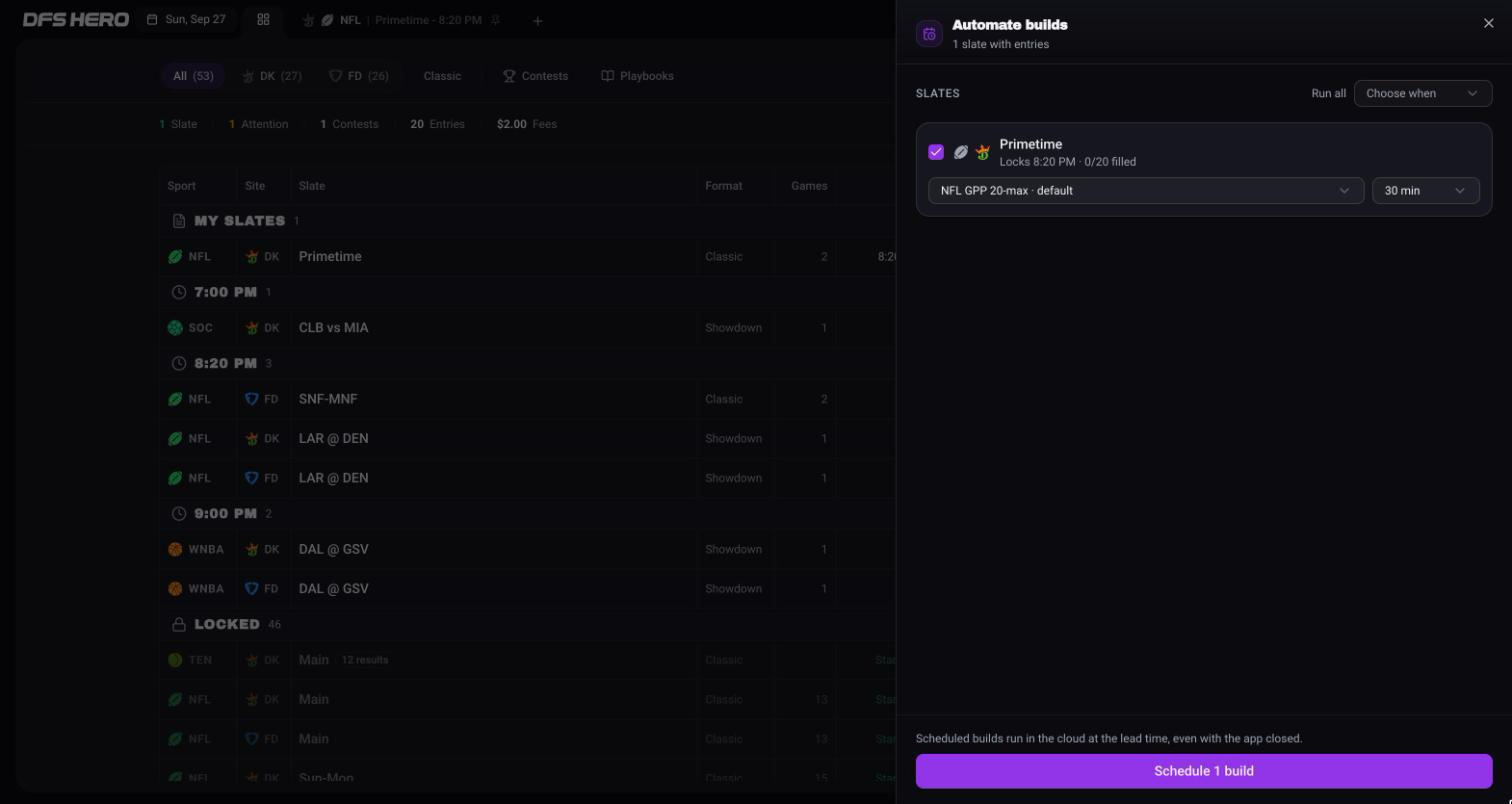Screen dimensions: 1512x804
Task: Close the Automate builds panel
Action: [x=1488, y=24]
